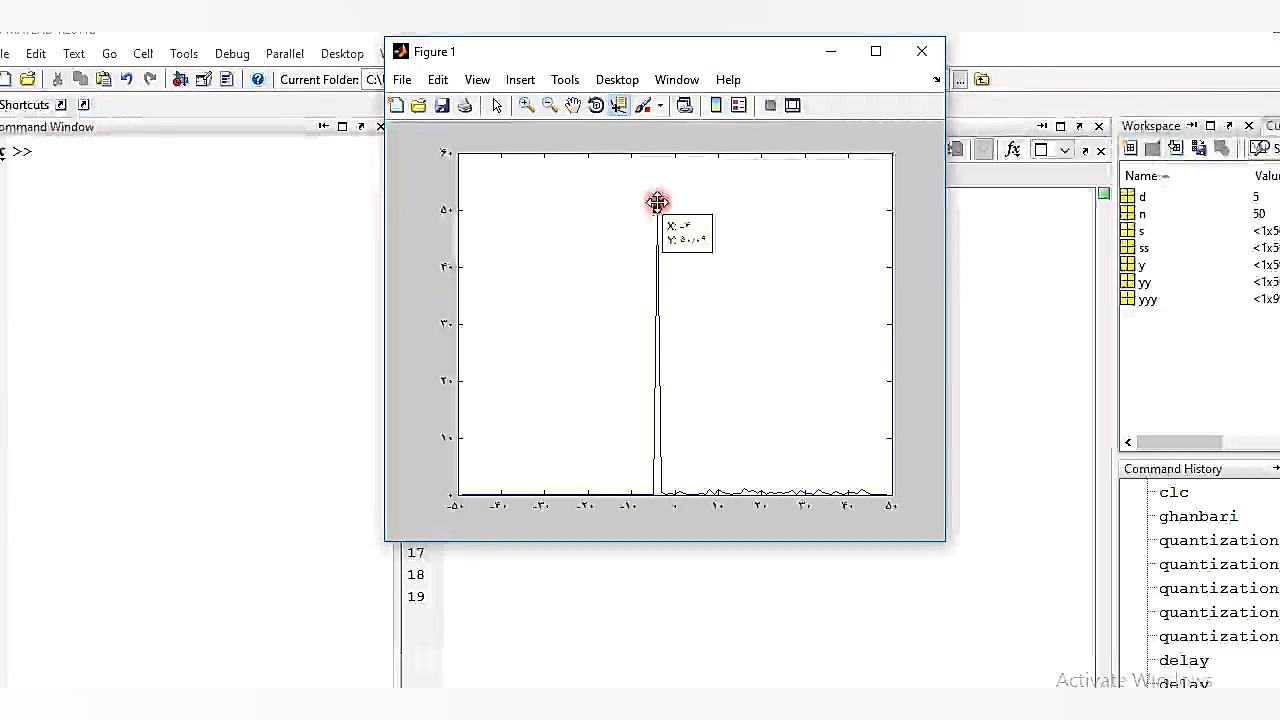Image resolution: width=1280 pixels, height=720 pixels.
Task: Insert a legend into the figure
Action: pyautogui.click(x=739, y=105)
